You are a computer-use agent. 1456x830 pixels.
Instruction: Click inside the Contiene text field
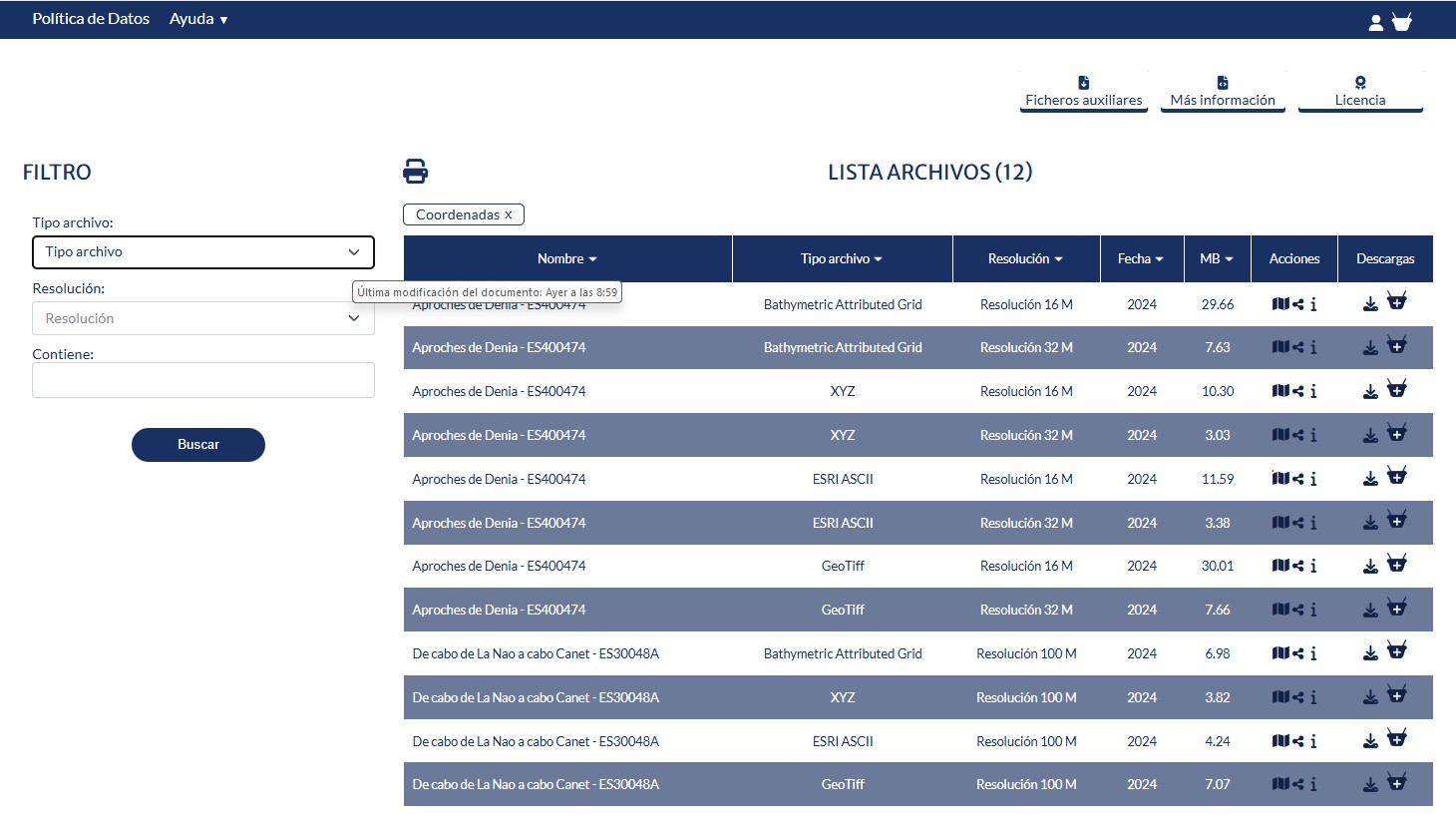pyautogui.click(x=202, y=380)
